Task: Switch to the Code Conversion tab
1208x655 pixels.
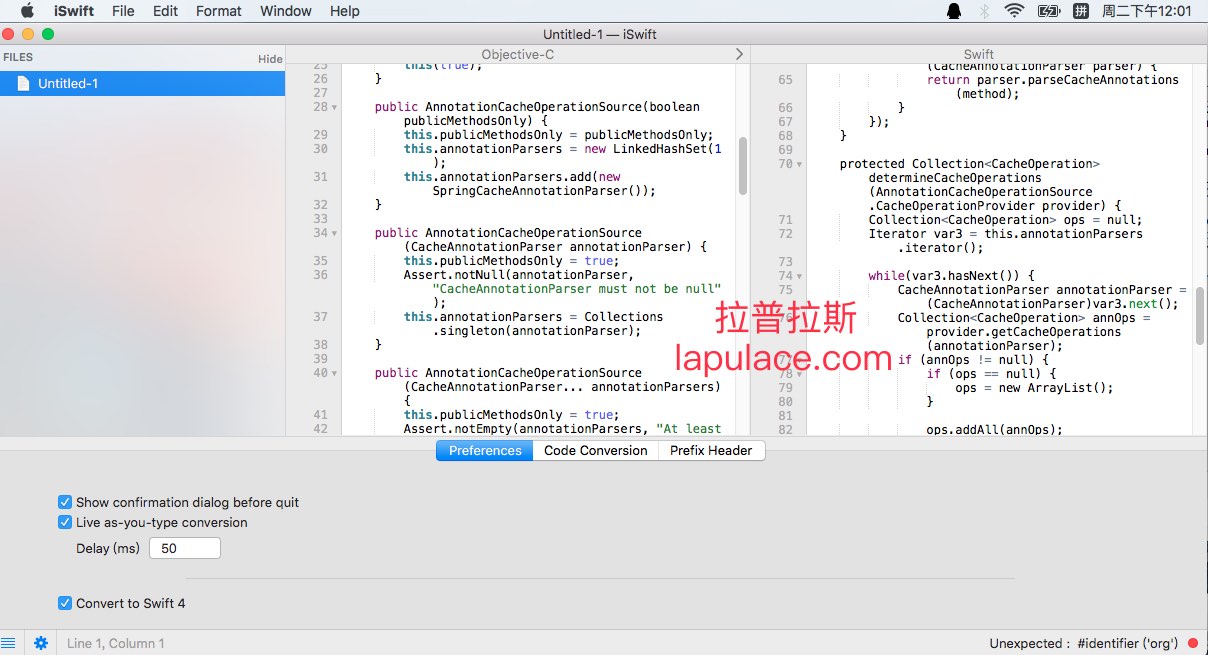Action: (x=595, y=451)
